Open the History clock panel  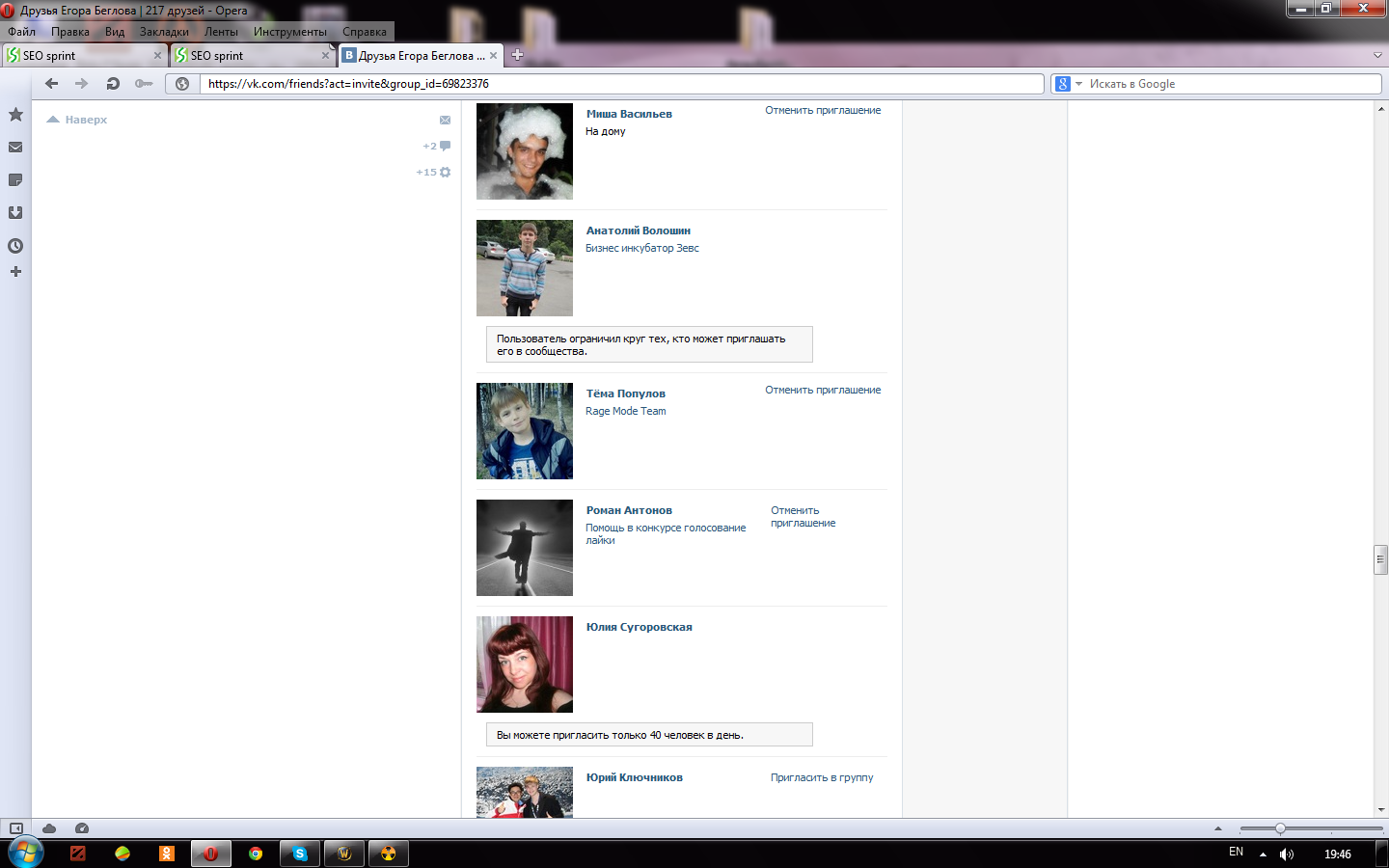coord(15,246)
